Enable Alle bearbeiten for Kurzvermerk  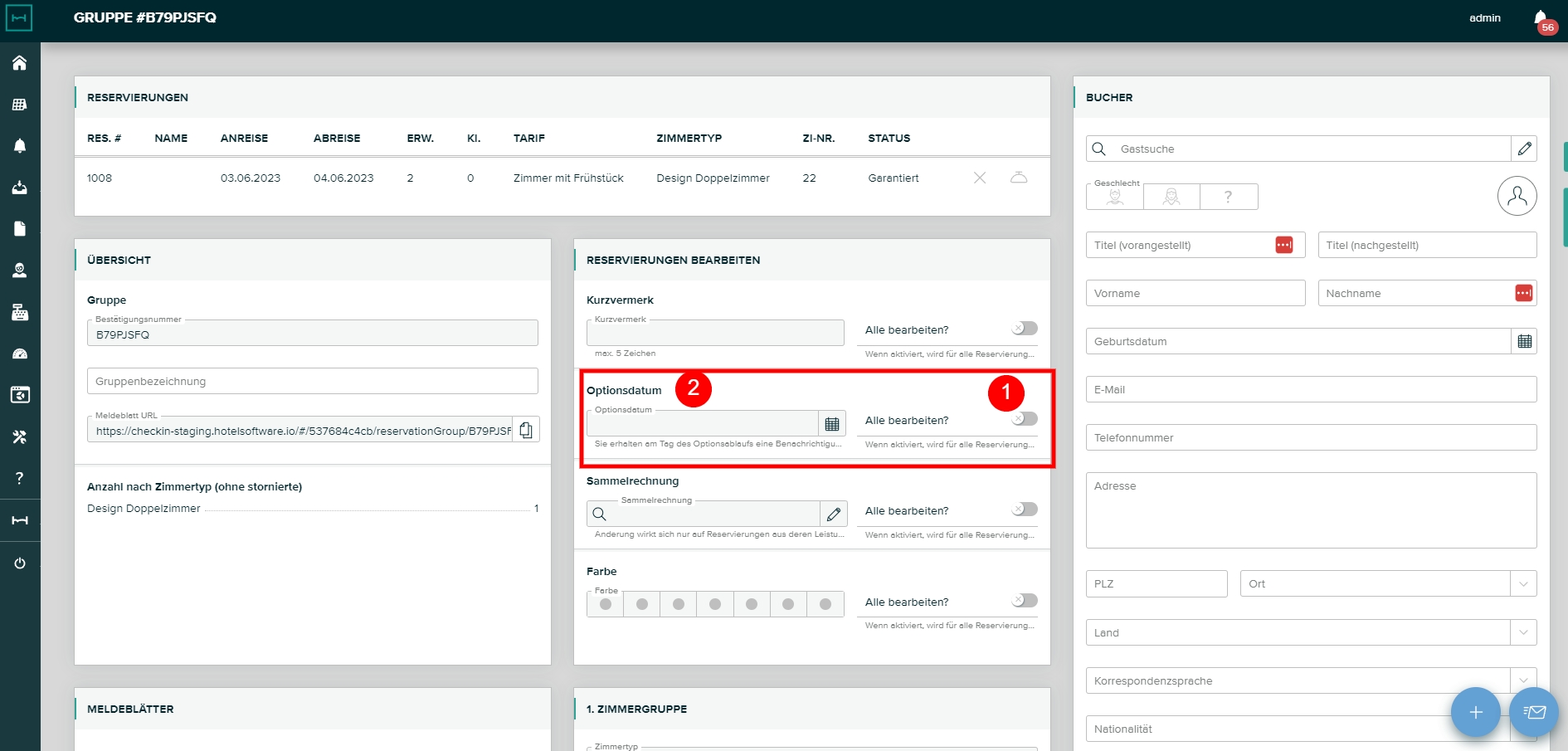[1025, 329]
